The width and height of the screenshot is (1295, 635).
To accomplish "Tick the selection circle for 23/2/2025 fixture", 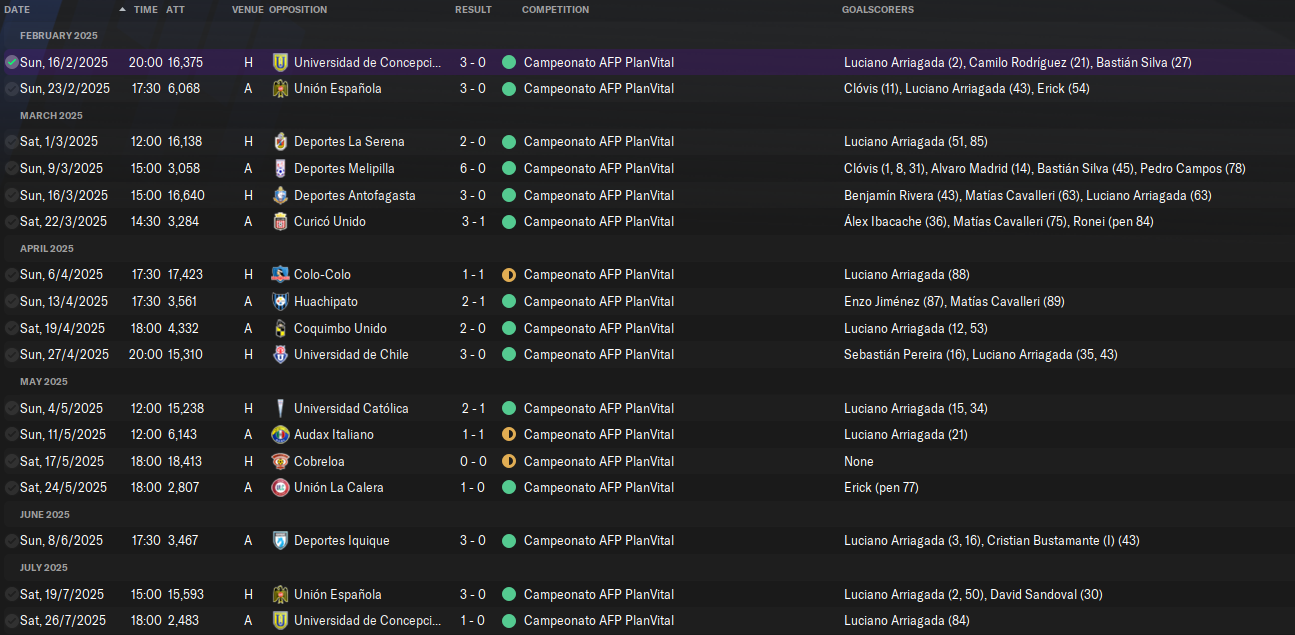I will (x=11, y=88).
